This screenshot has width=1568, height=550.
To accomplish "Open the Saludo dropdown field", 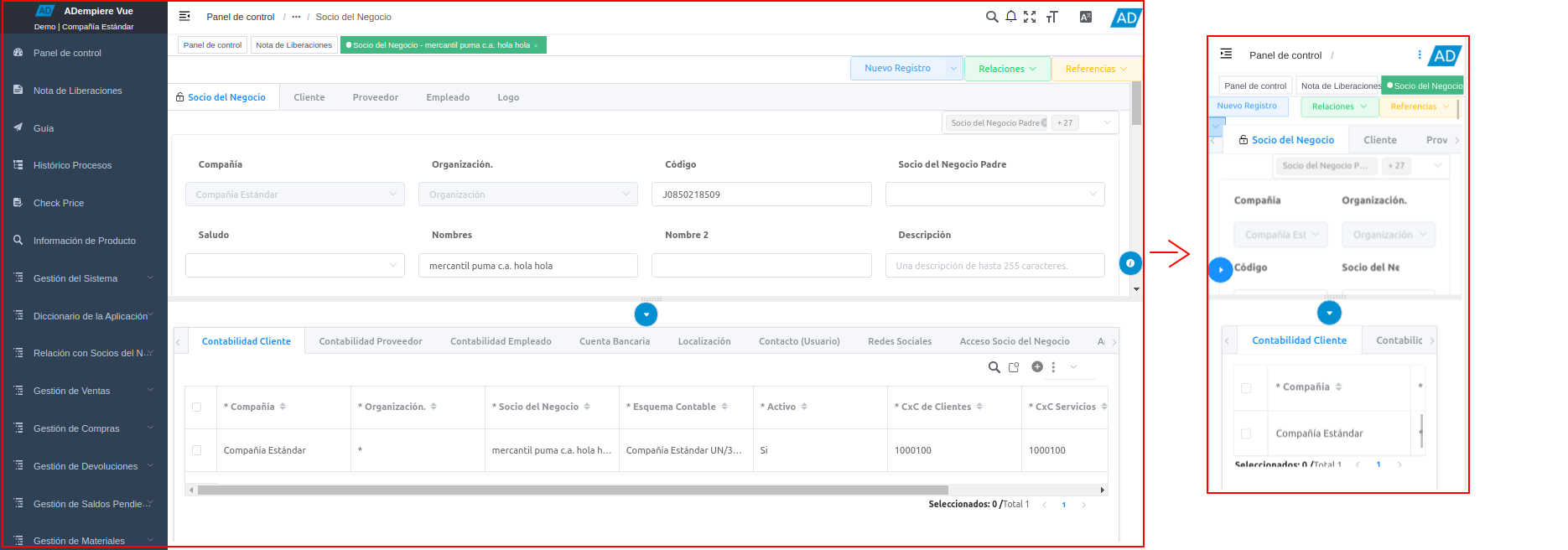I will pos(294,266).
